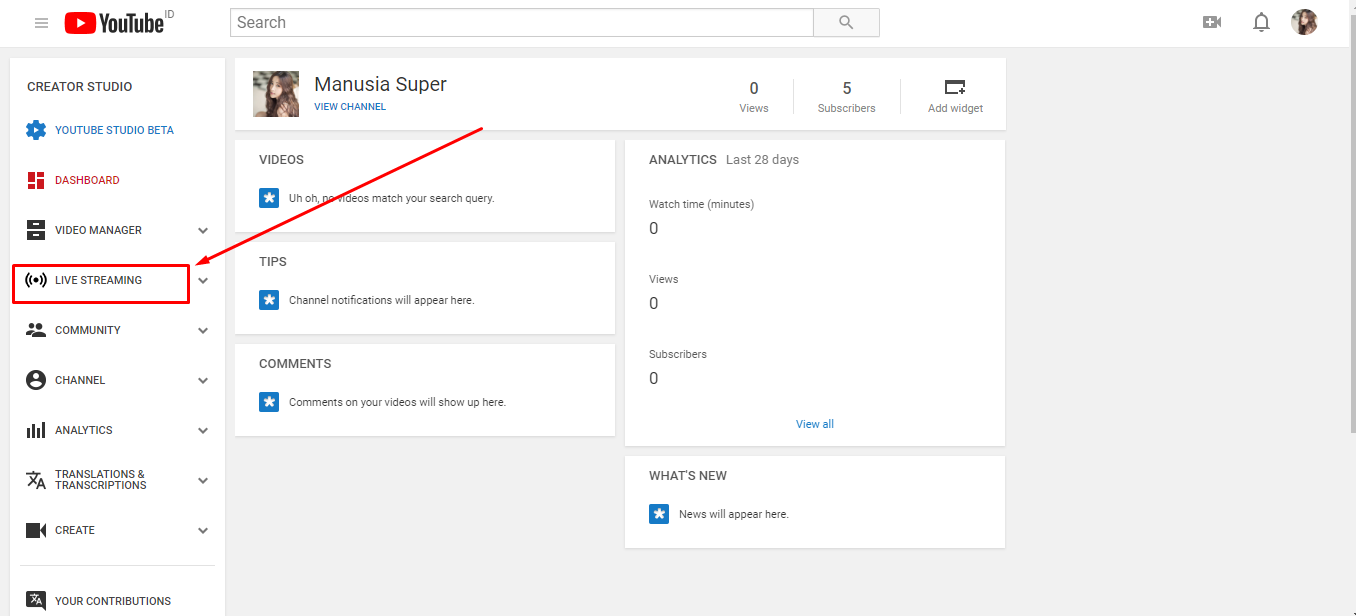Image resolution: width=1356 pixels, height=616 pixels.
Task: Expand the Create chevron
Action: (x=203, y=531)
